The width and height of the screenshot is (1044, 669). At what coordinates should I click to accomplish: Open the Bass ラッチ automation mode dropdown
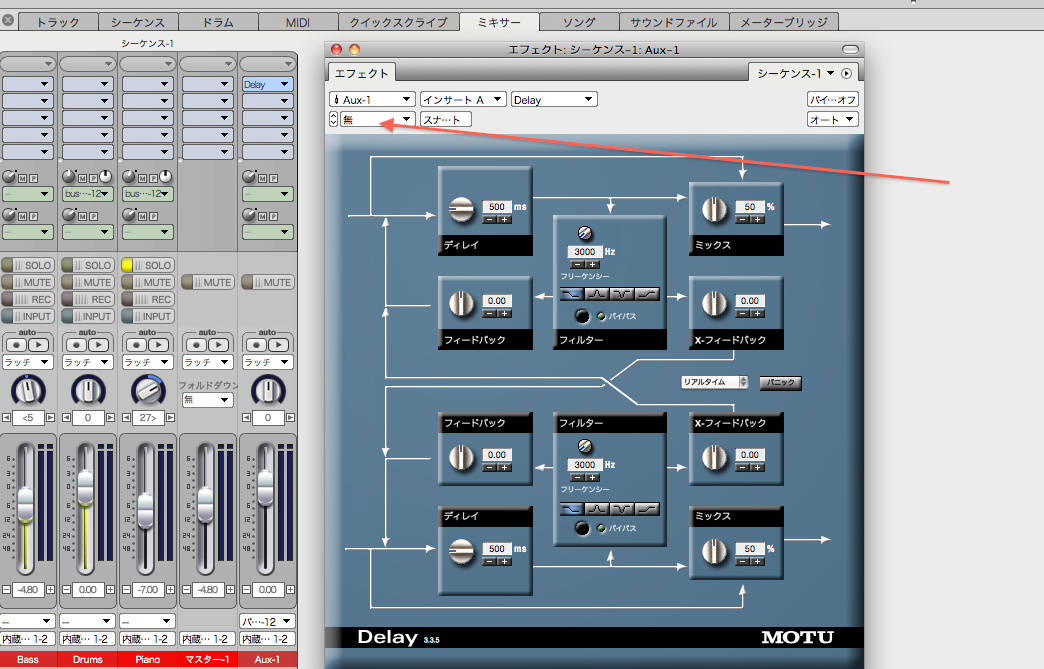click(28, 362)
